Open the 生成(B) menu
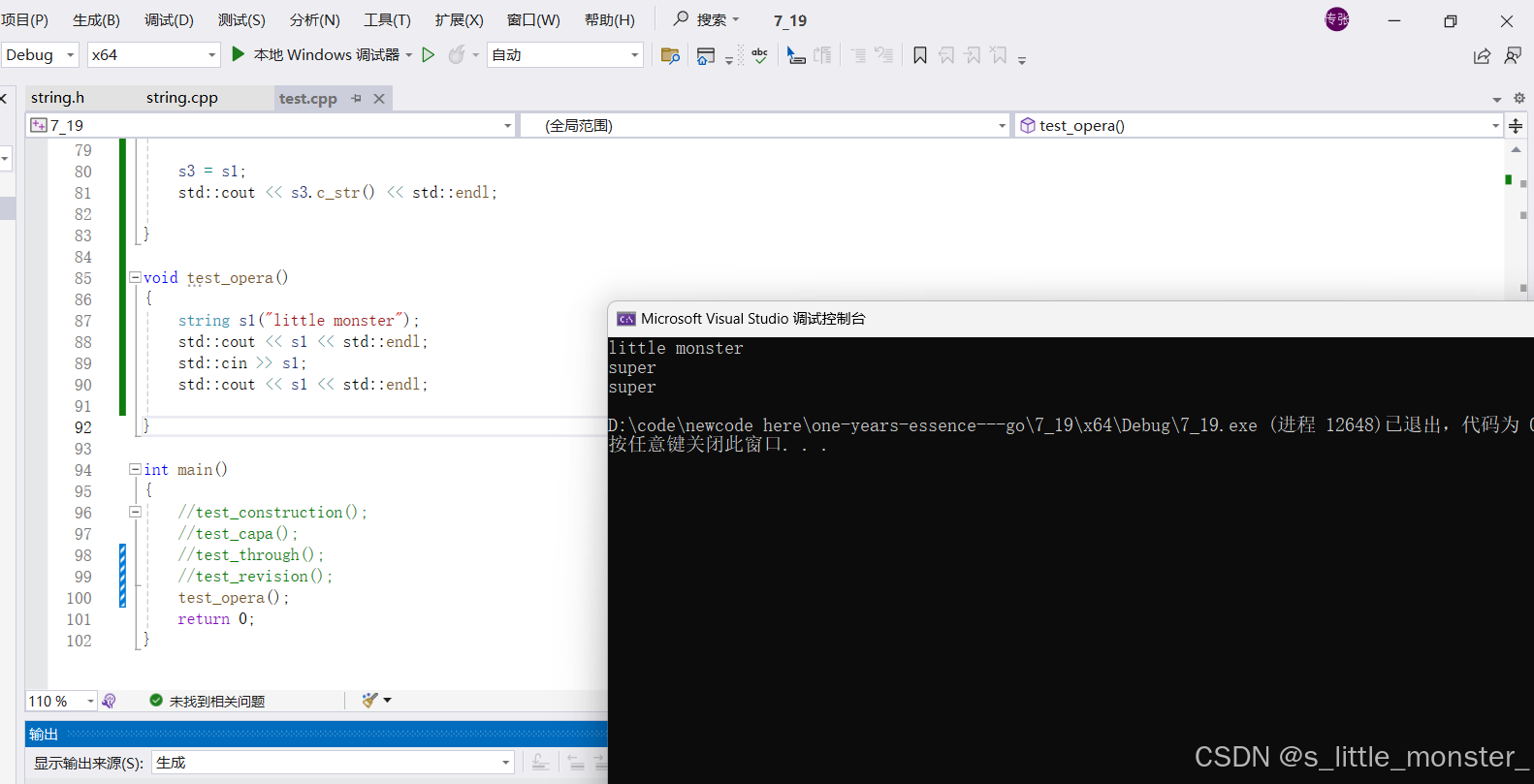1534x784 pixels. click(97, 20)
